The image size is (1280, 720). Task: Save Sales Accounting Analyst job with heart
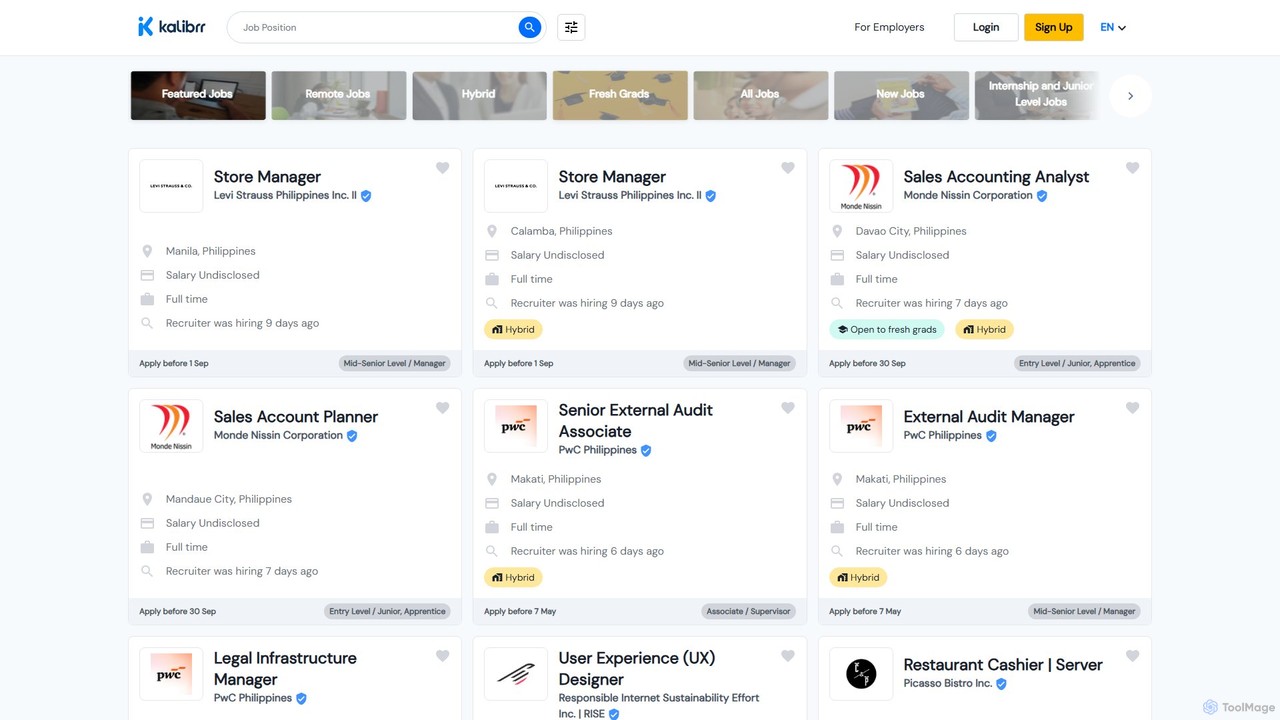click(x=1133, y=168)
